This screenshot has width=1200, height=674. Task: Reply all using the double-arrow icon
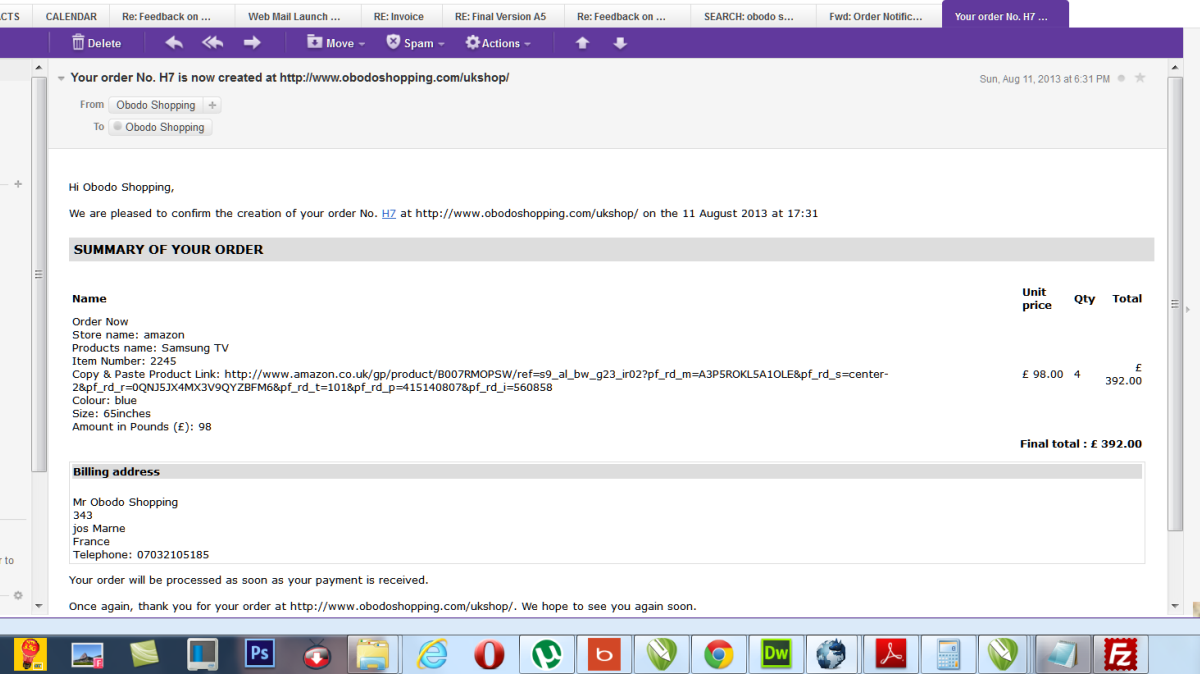click(212, 43)
